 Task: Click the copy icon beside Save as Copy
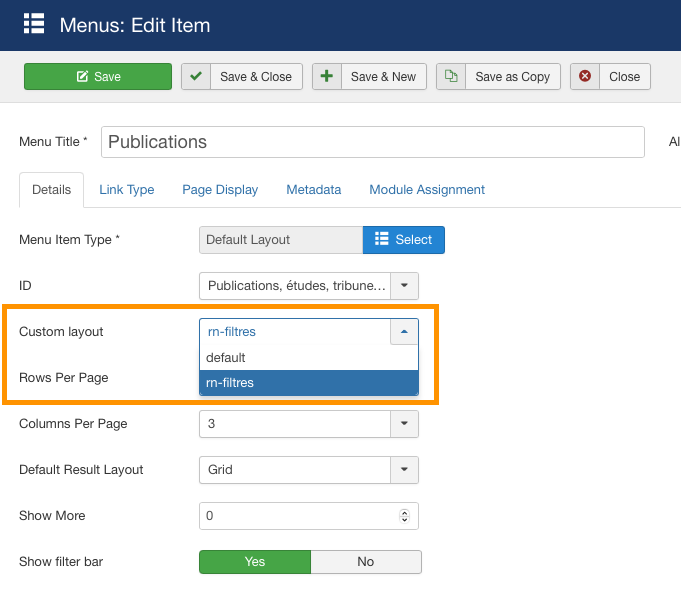coord(451,77)
